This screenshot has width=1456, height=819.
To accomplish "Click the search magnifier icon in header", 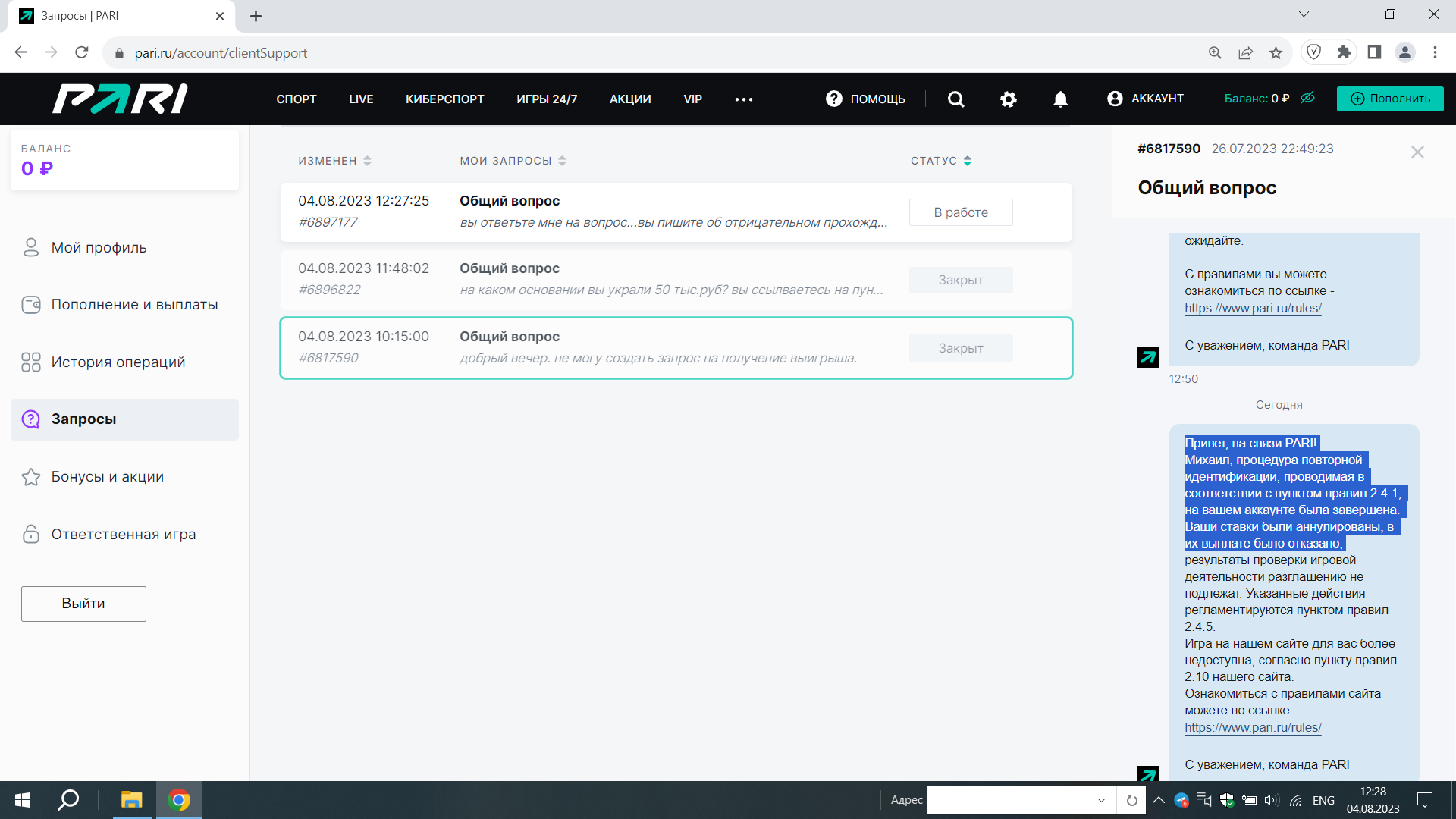I will [955, 99].
